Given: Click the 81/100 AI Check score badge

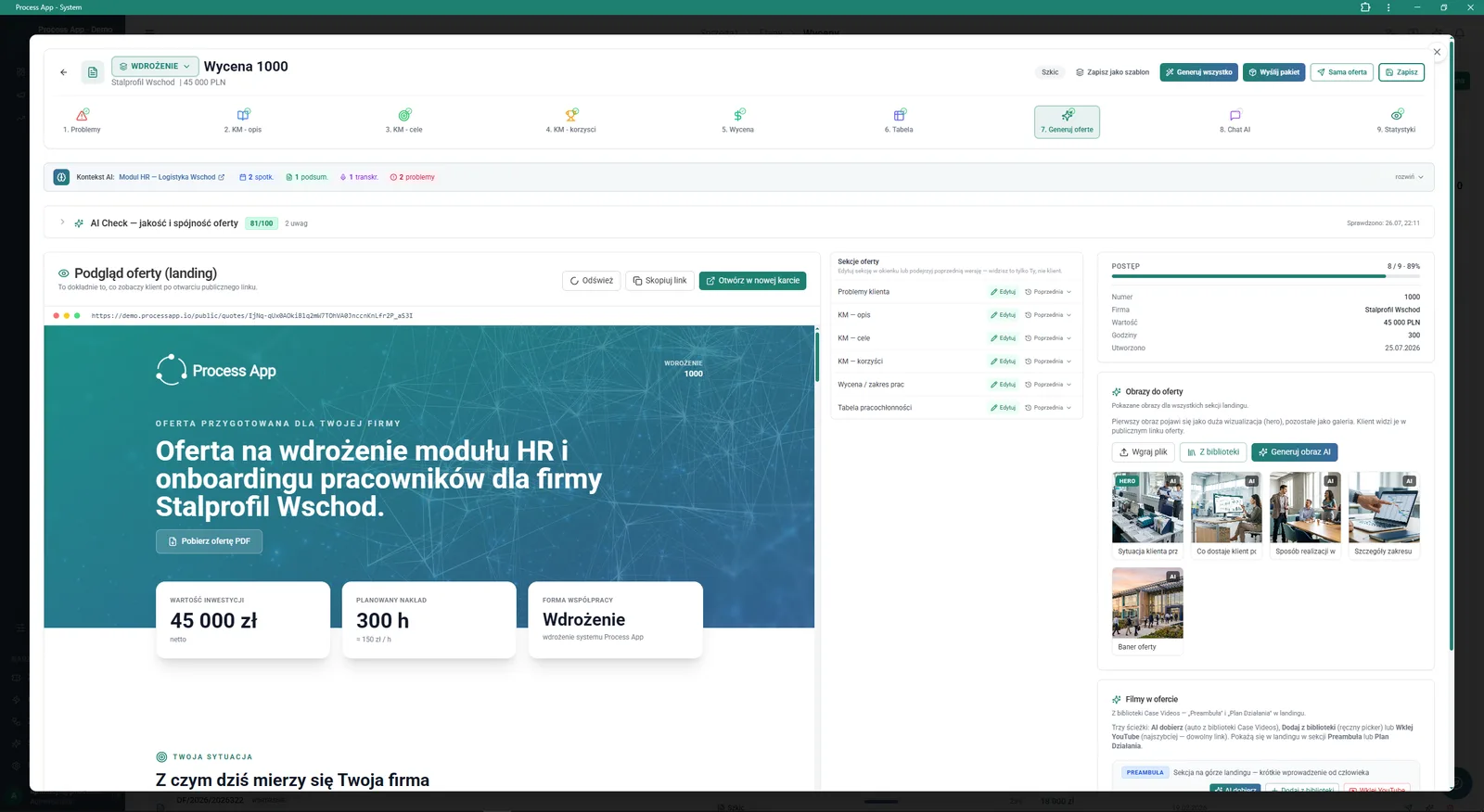Looking at the screenshot, I should tap(262, 223).
